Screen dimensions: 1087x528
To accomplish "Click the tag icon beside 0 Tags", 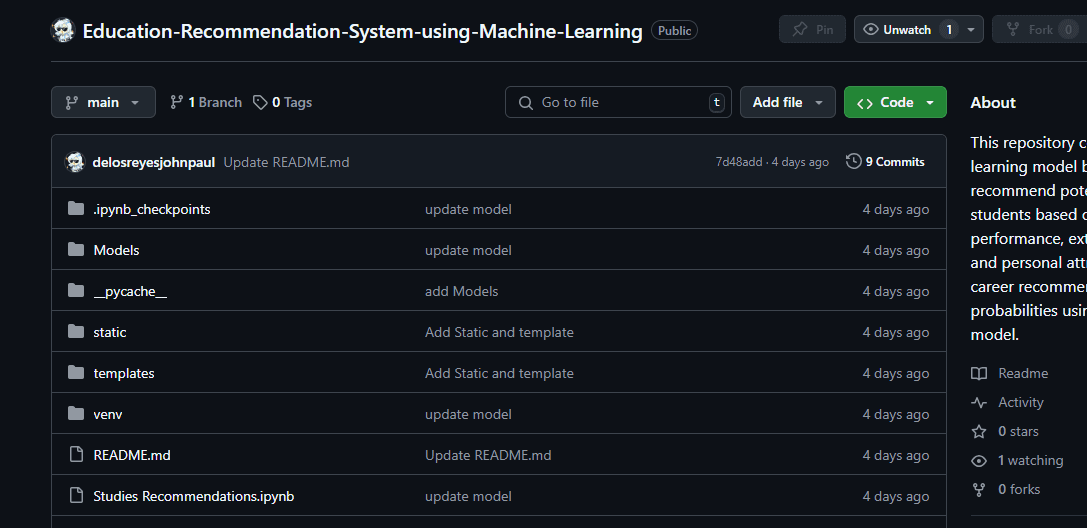I will (x=260, y=103).
